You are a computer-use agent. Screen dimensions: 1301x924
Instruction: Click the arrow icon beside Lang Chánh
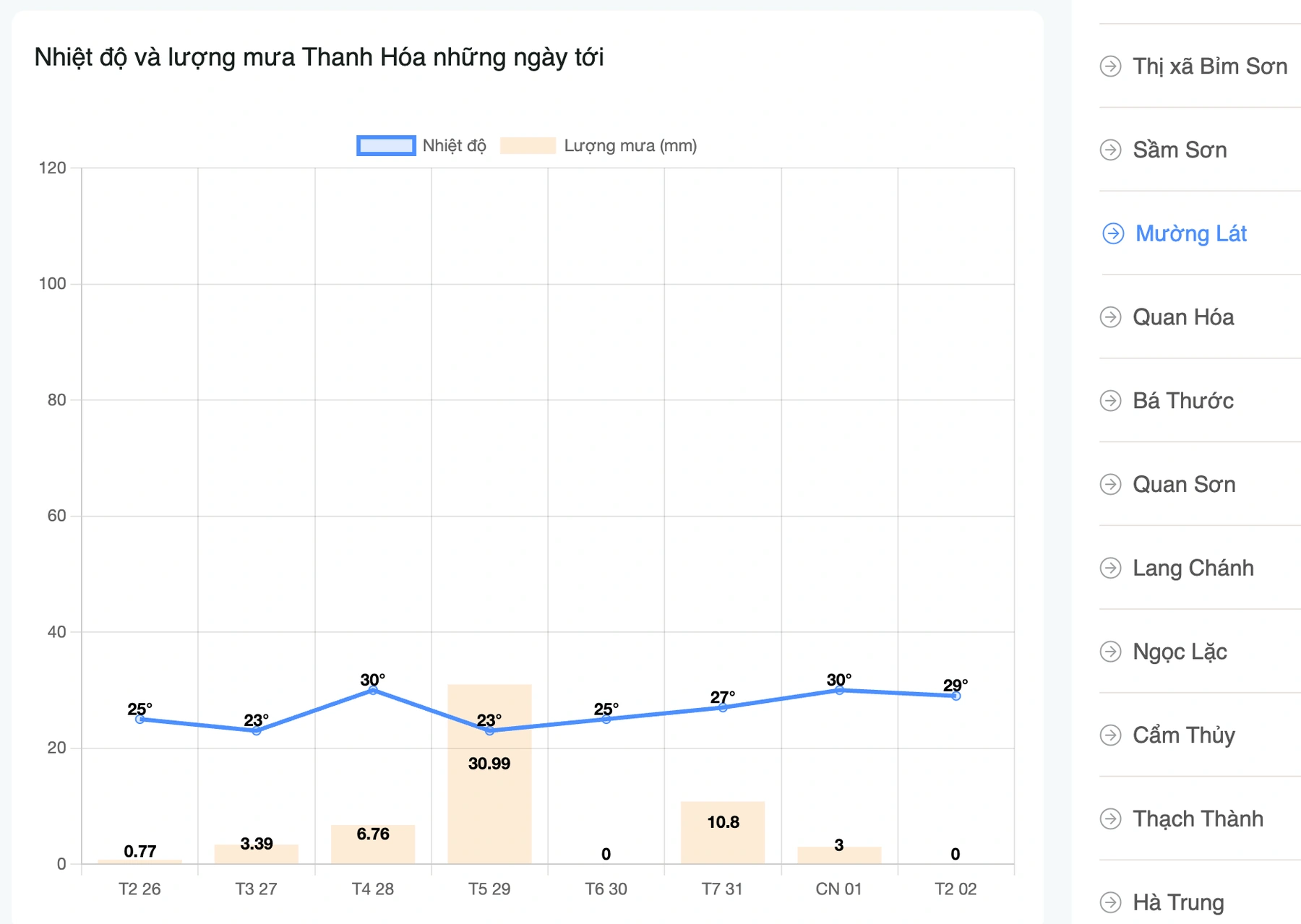coord(1110,568)
